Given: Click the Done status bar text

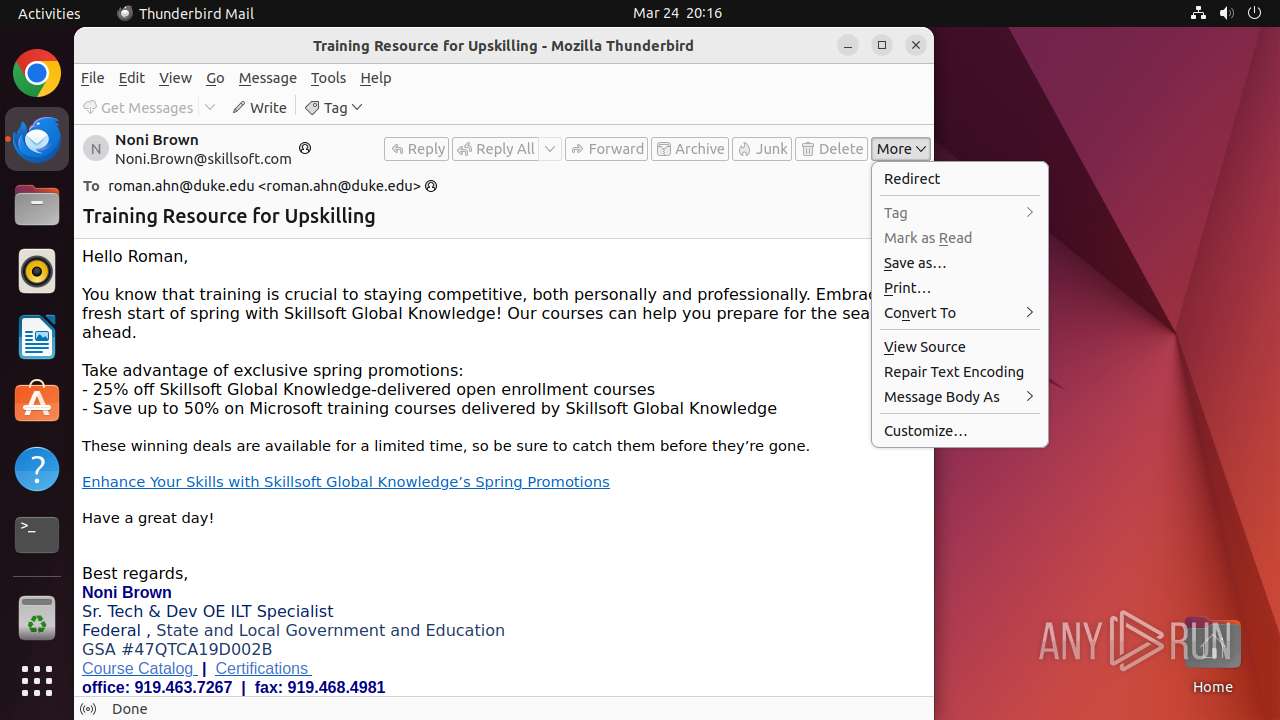Looking at the screenshot, I should 130,709.
